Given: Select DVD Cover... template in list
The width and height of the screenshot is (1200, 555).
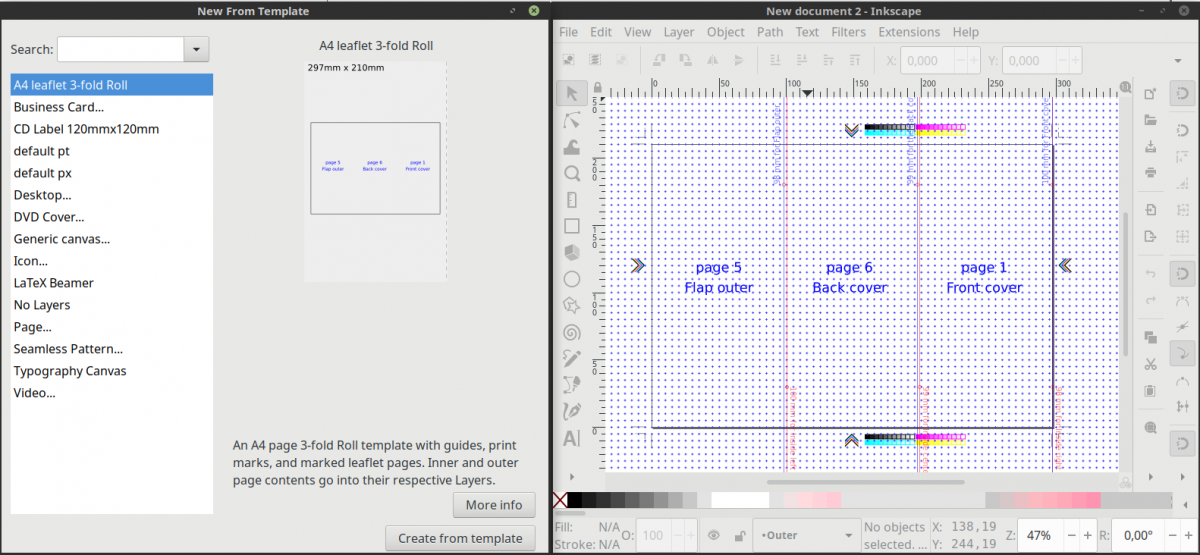Looking at the screenshot, I should tap(111, 217).
